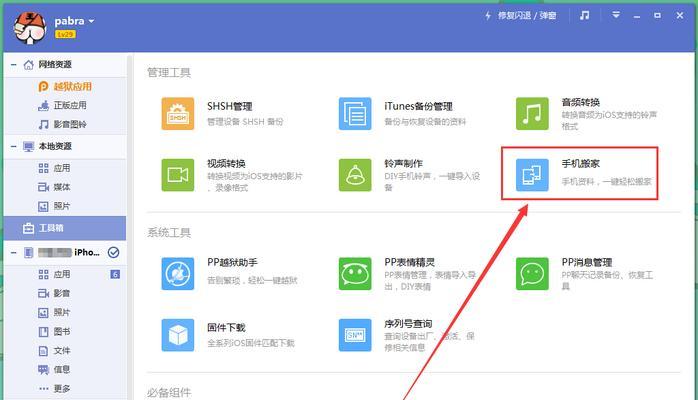
Task: Click the PP消息管理 title text
Action: (587, 263)
